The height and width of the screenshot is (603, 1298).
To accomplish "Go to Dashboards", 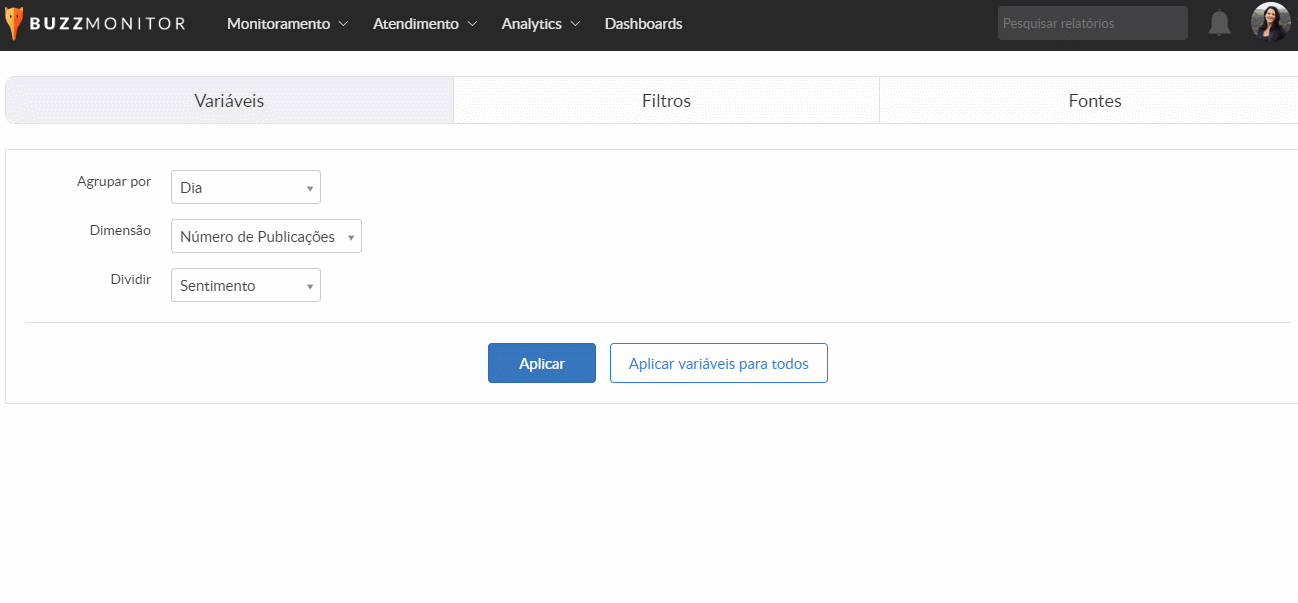I will point(643,24).
